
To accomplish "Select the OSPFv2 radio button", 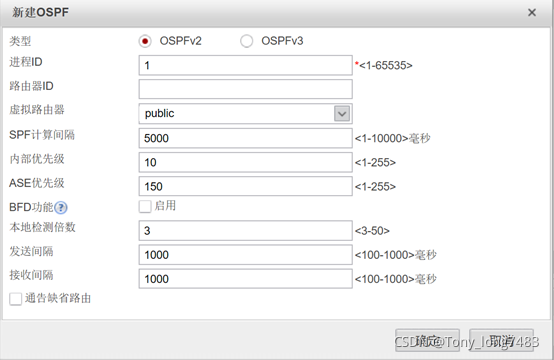I will pos(145,41).
